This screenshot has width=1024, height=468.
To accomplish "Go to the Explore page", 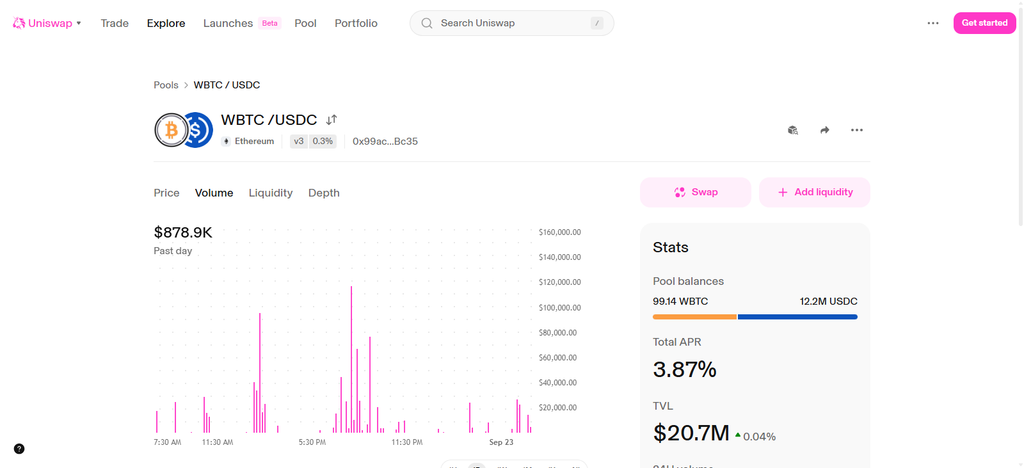I will point(166,23).
